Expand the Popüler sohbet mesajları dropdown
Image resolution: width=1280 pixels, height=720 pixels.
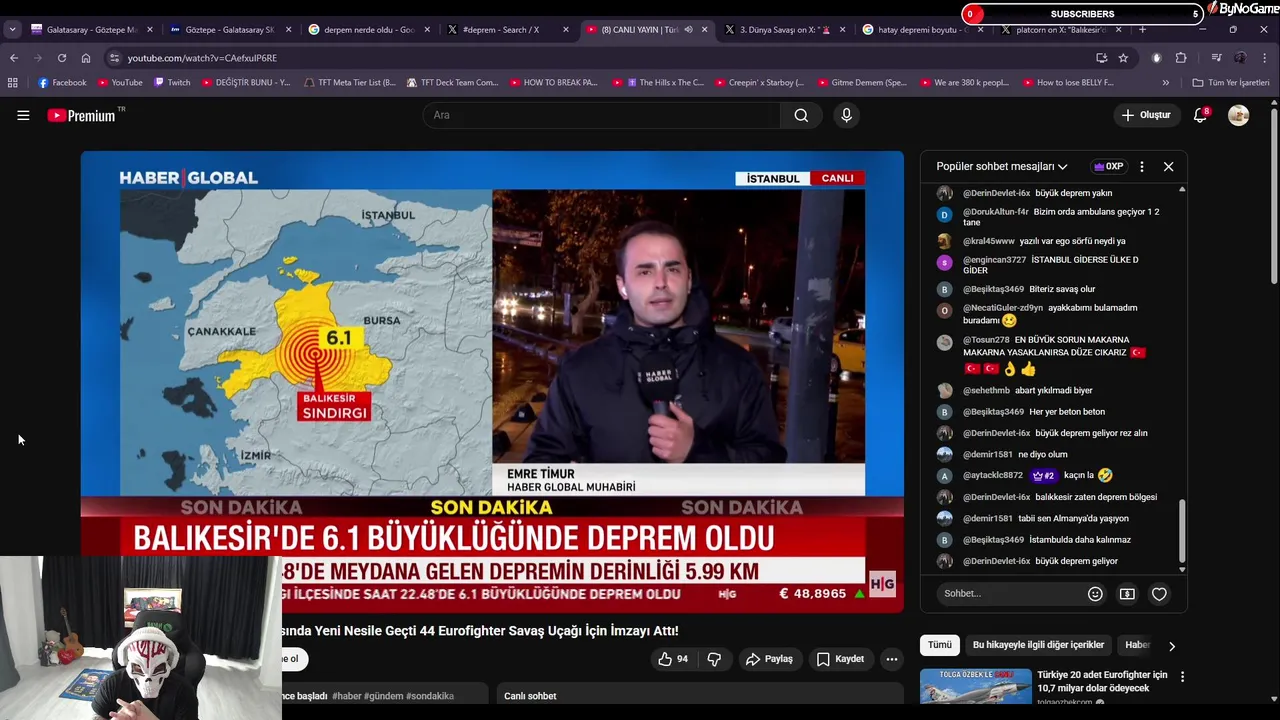coord(1002,167)
